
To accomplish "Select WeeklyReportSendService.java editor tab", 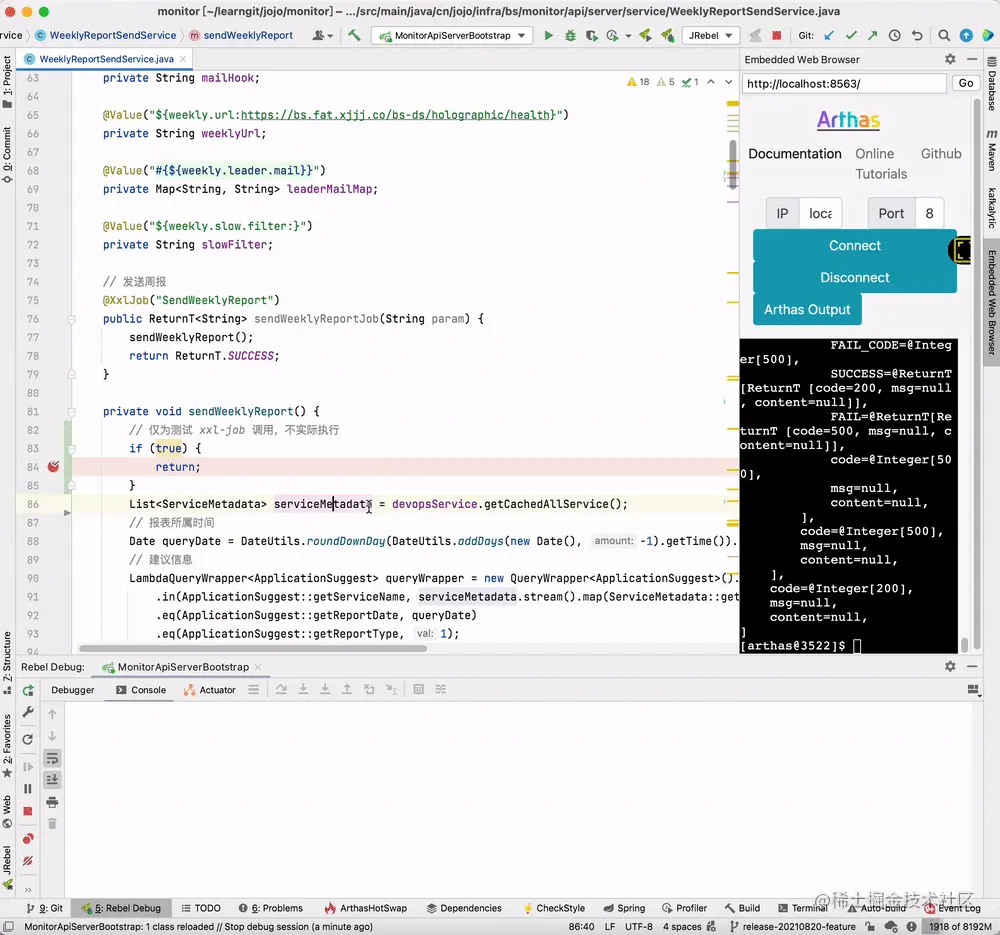I will [106, 59].
